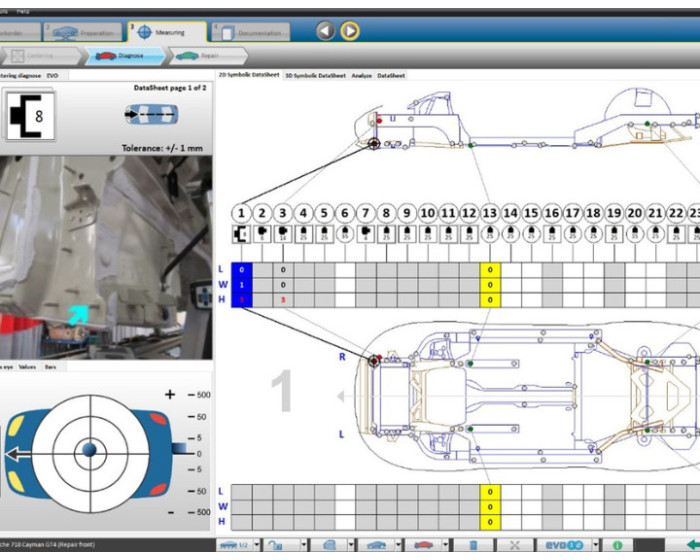The height and width of the screenshot is (560, 700).
Task: Select measuring point 22 circle
Action: pyautogui.click(x=676, y=213)
